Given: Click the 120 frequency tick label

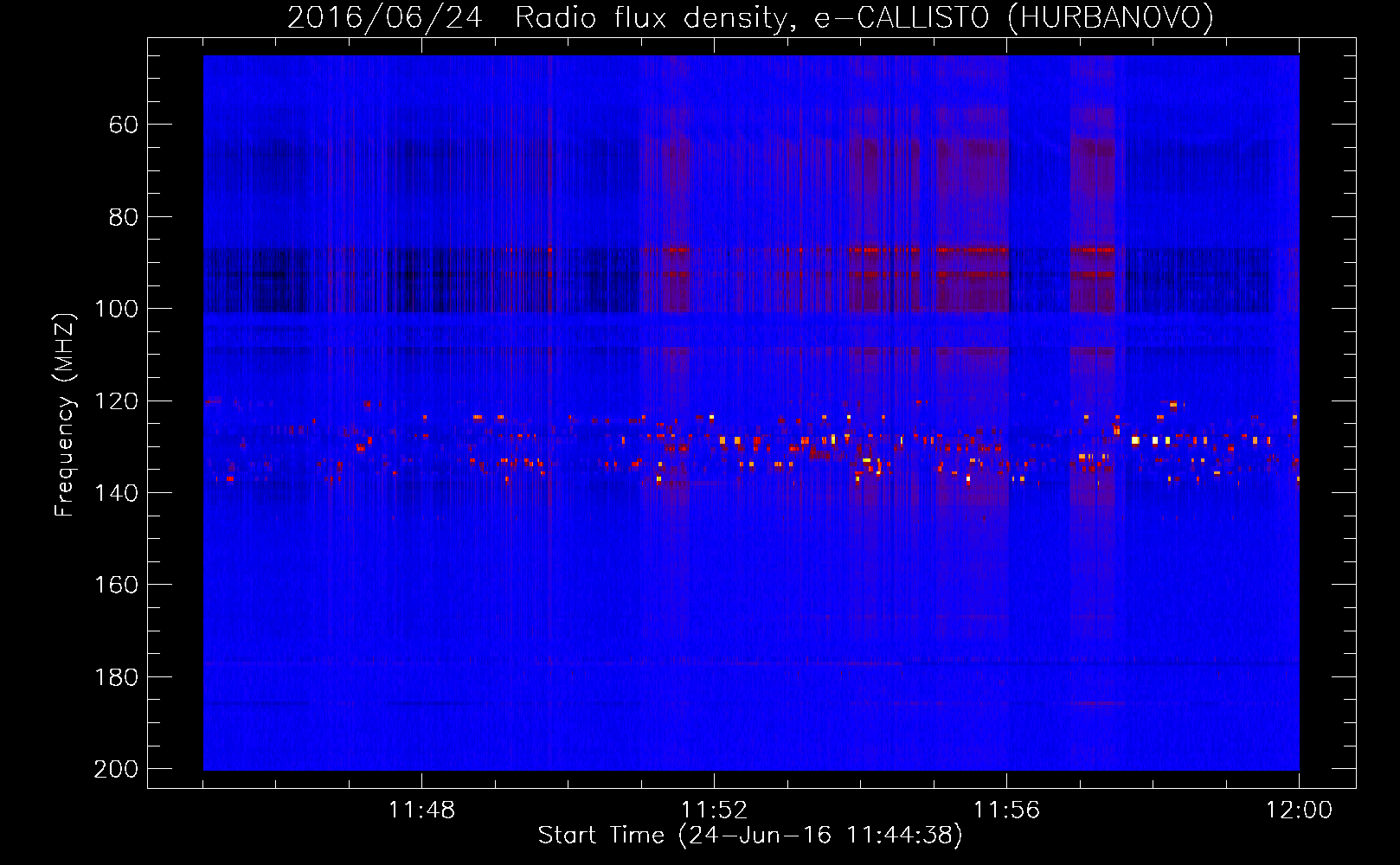Looking at the screenshot, I should pos(117,401).
